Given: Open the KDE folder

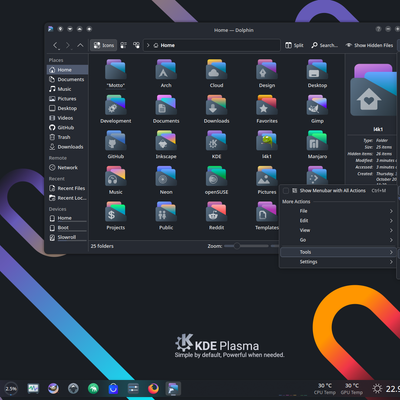Looking at the screenshot, I should (x=216, y=144).
